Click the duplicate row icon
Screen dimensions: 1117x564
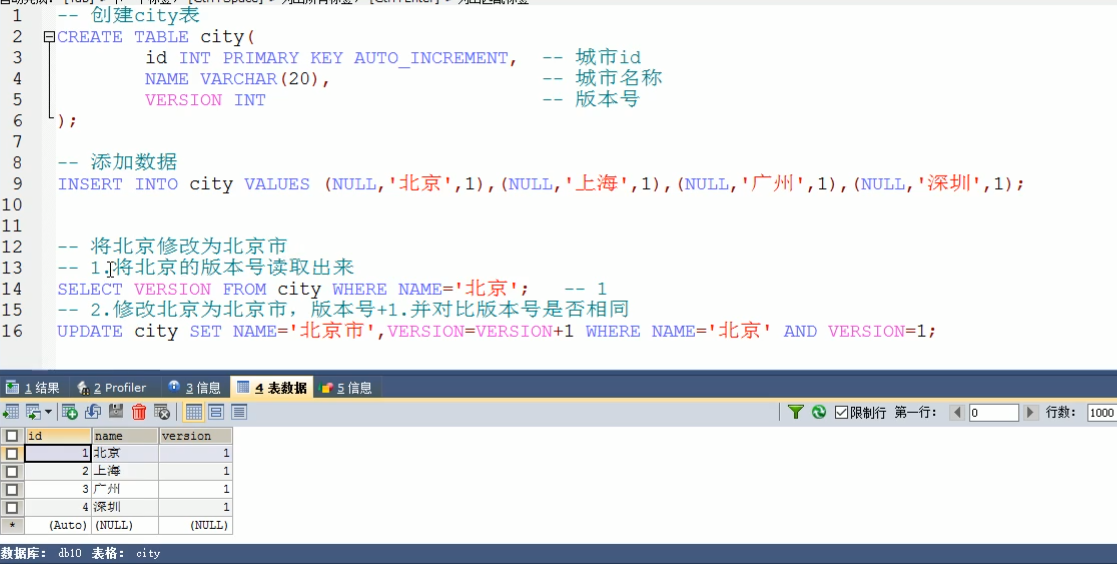[93, 412]
